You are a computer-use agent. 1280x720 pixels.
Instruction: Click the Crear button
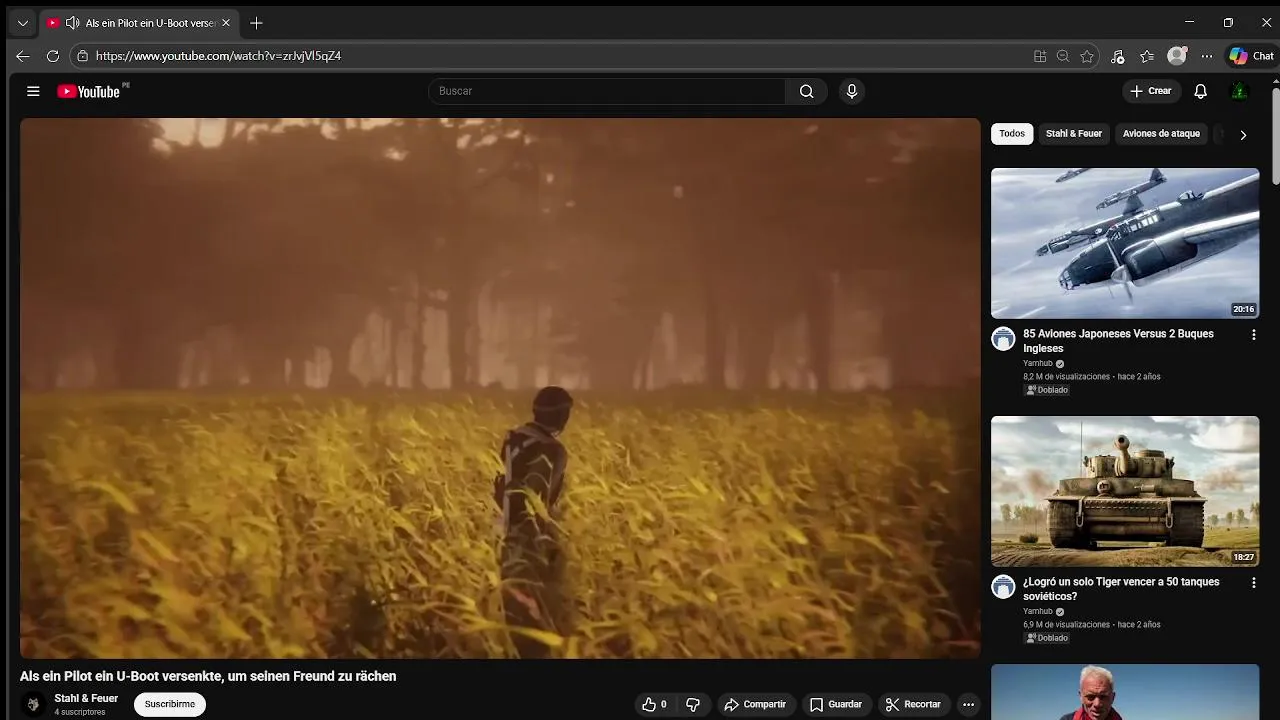1150,91
